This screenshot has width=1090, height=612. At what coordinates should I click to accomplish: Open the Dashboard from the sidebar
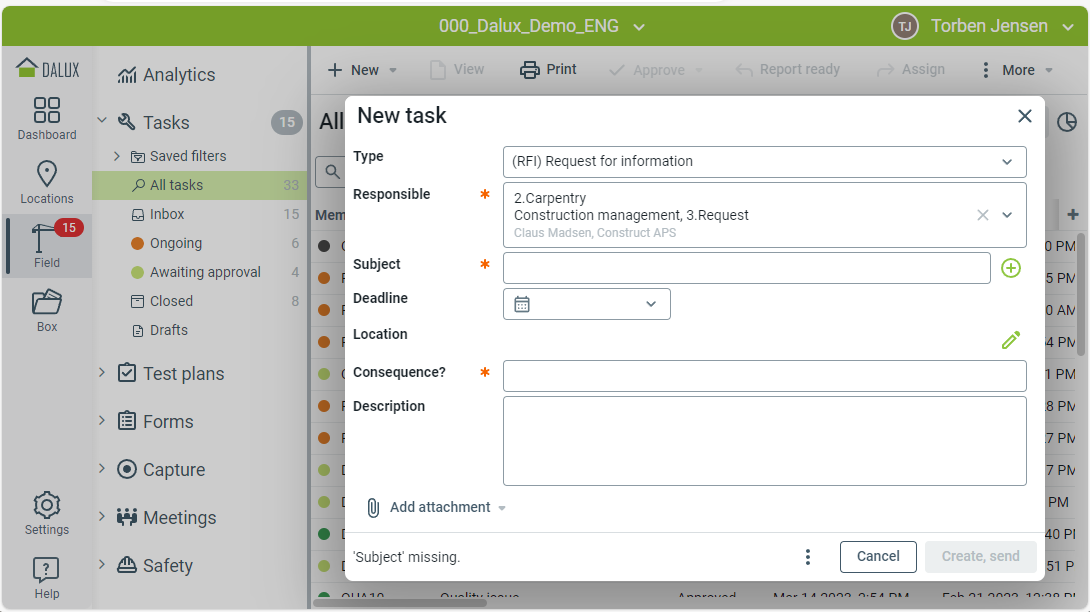pyautogui.click(x=47, y=118)
